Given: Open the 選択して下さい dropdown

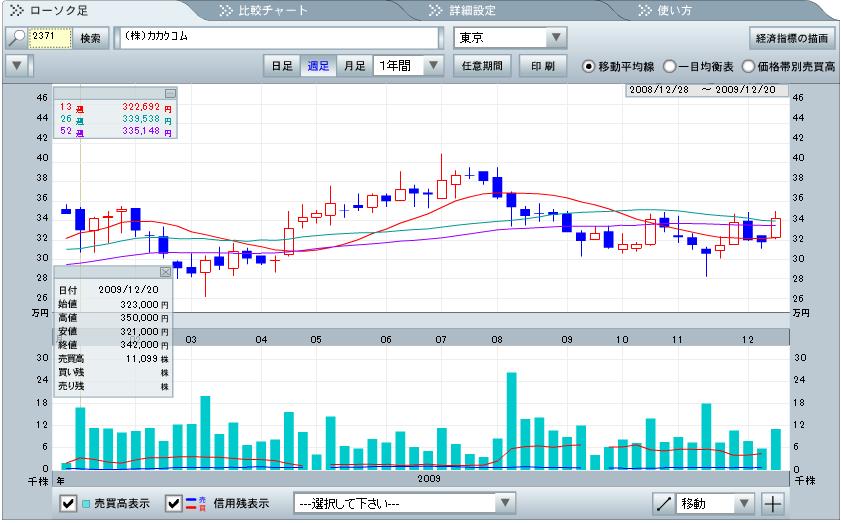Looking at the screenshot, I should (505, 503).
